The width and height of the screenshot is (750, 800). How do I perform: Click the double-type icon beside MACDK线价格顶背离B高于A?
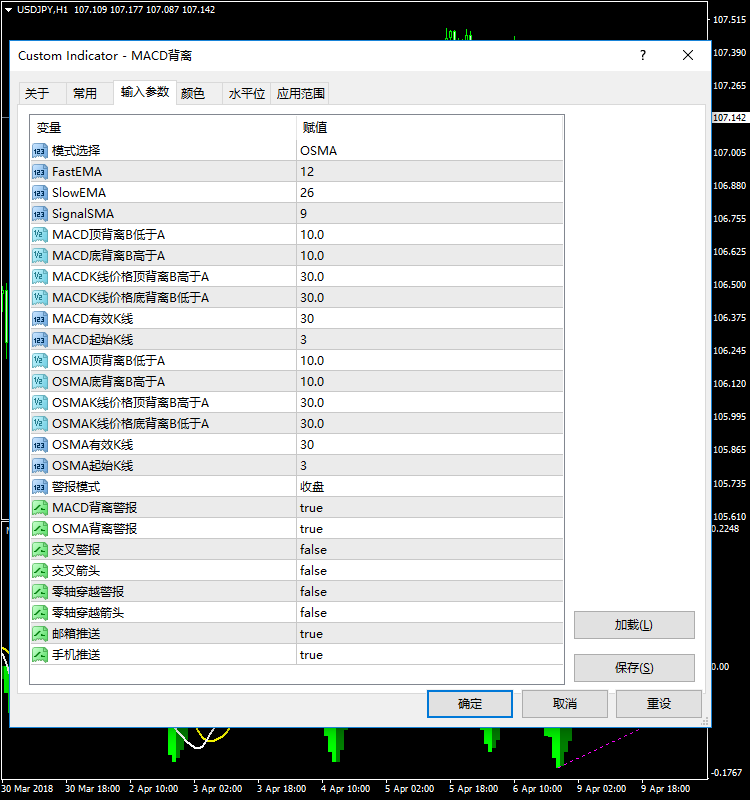[40, 277]
